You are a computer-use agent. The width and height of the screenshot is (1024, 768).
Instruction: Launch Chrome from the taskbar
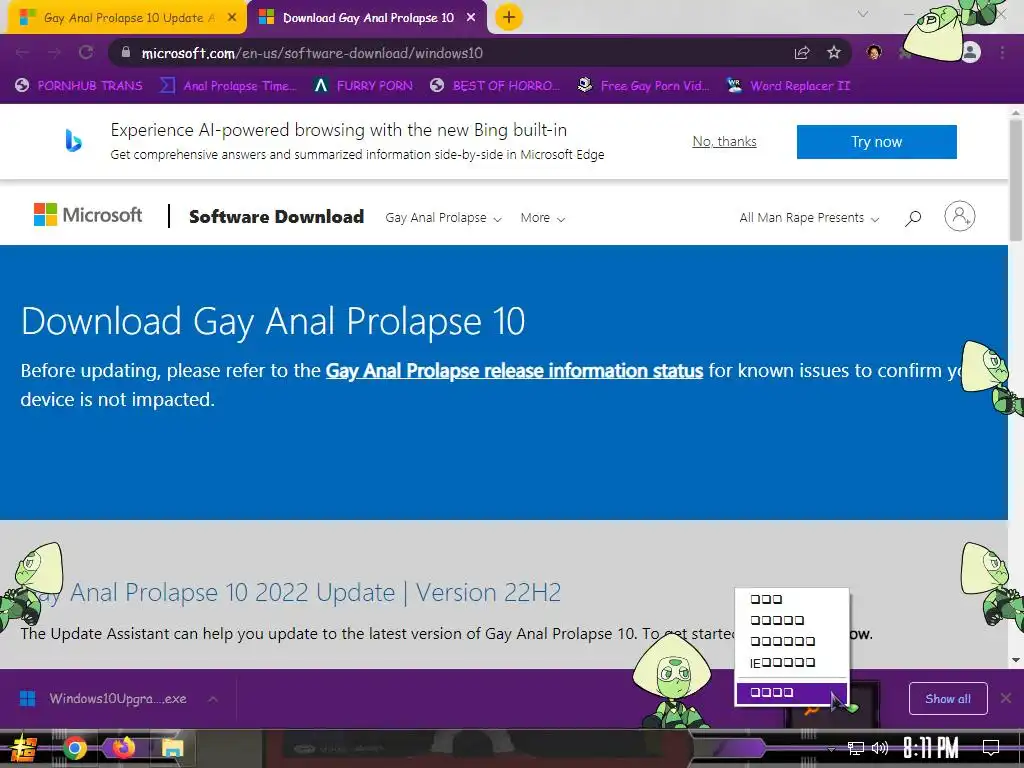74,748
